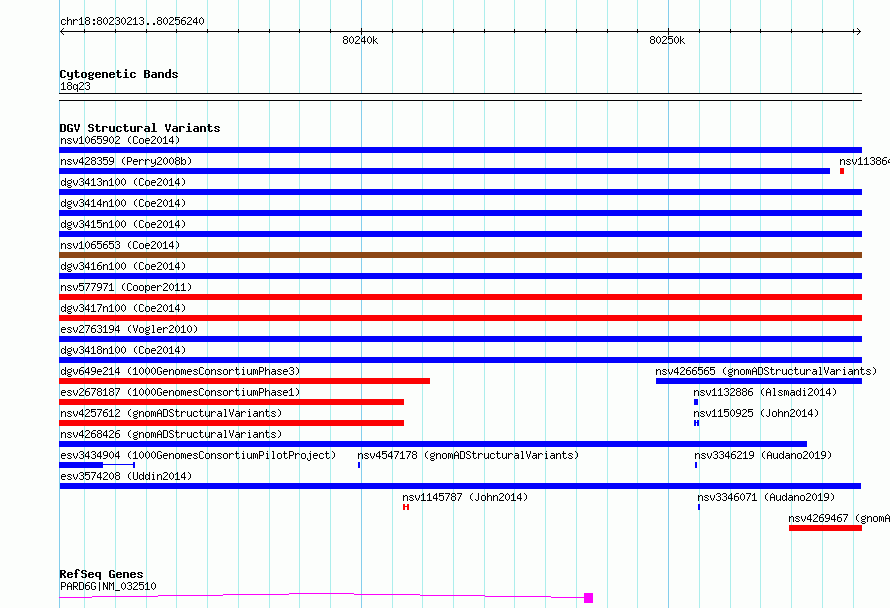Viewport: 890px width, 608px height.
Task: Open the nsv3346219 (Audano2019) variant
Action: coord(763,455)
